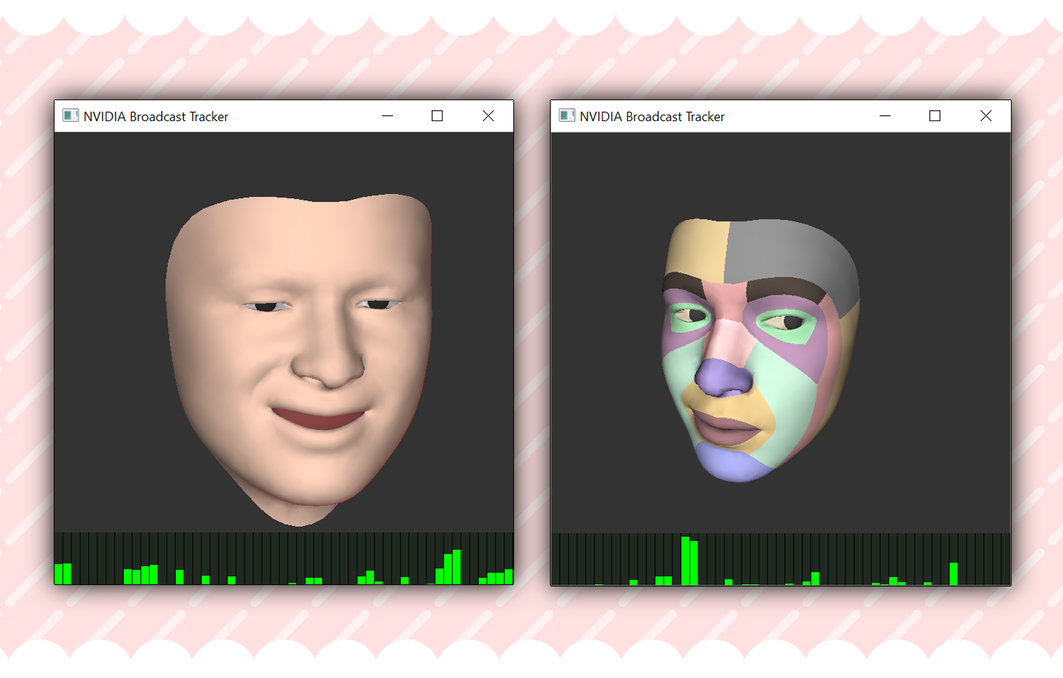Click the app icon in the right window's title bar
This screenshot has height=678, width=1063.
(566, 116)
